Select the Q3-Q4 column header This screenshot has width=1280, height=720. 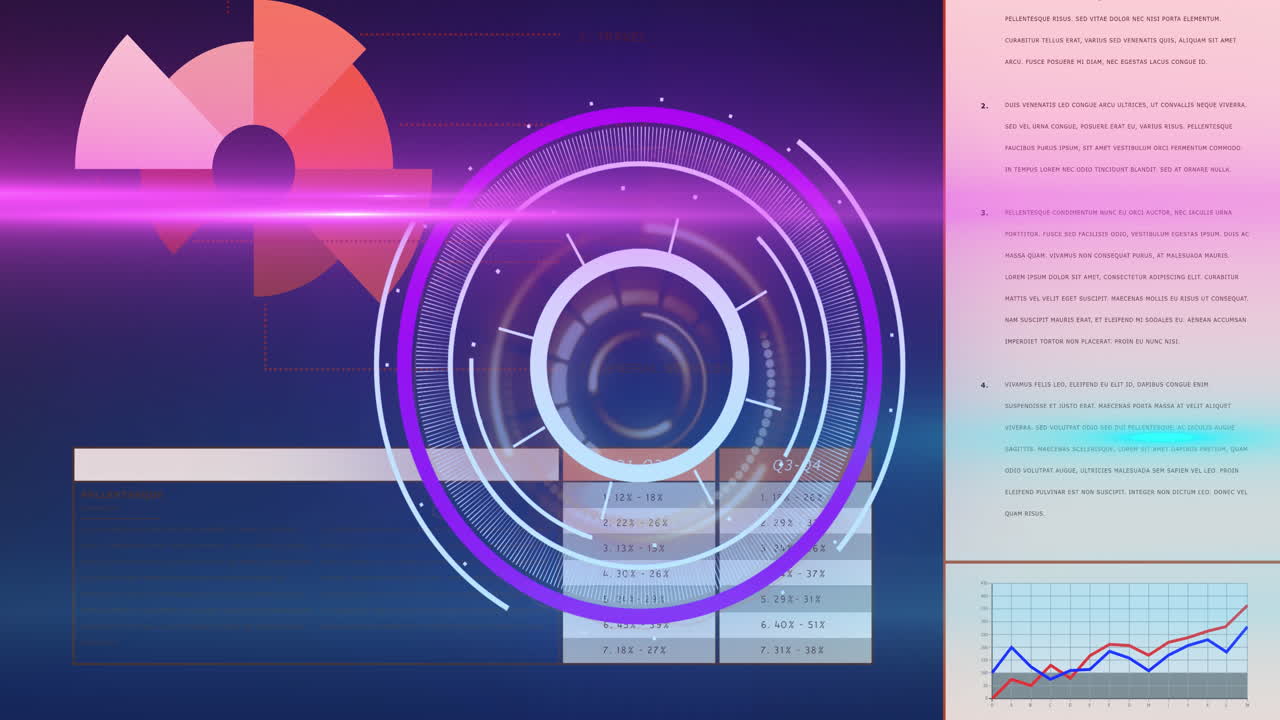click(x=795, y=465)
